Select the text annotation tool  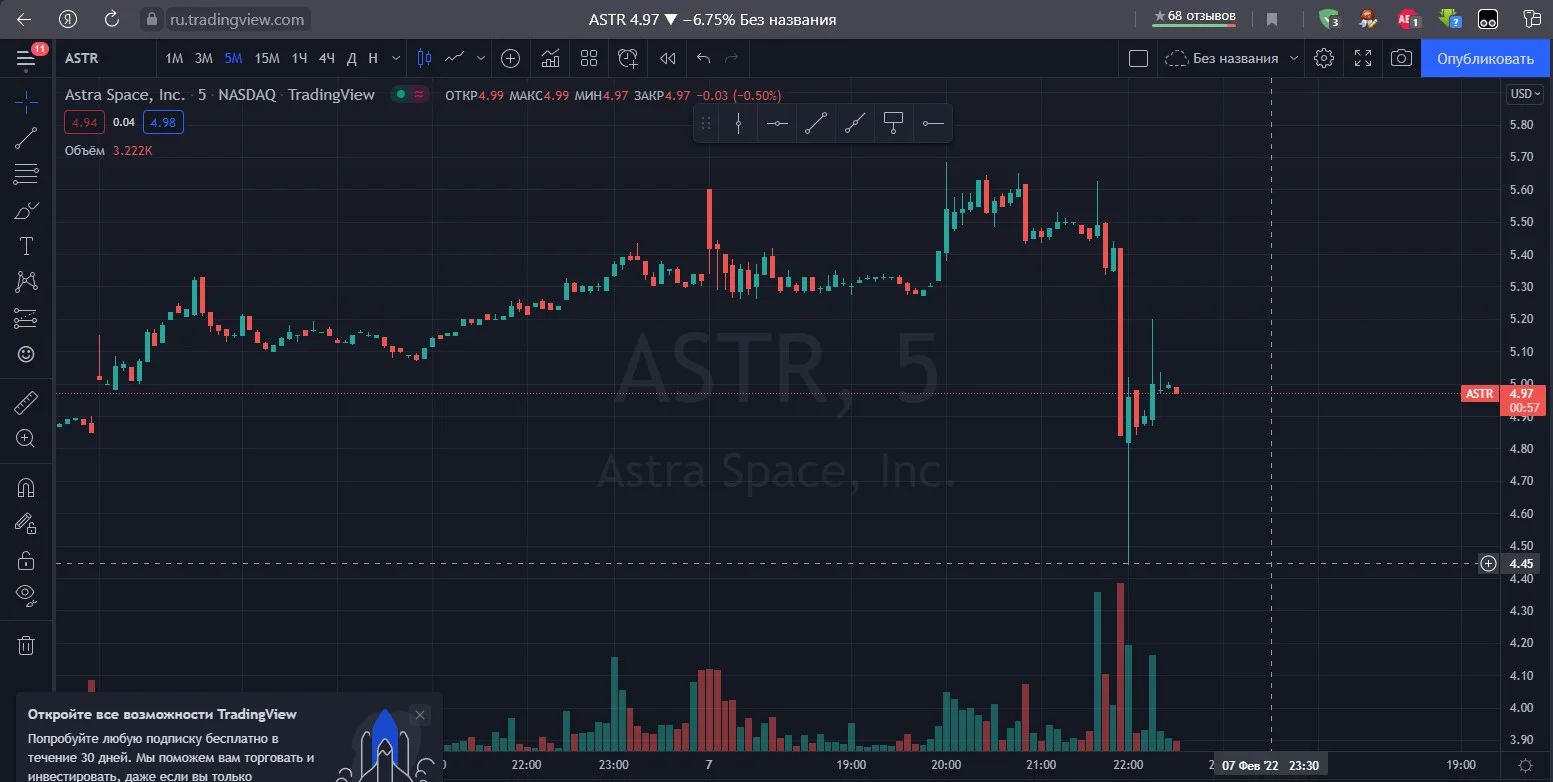(x=26, y=247)
